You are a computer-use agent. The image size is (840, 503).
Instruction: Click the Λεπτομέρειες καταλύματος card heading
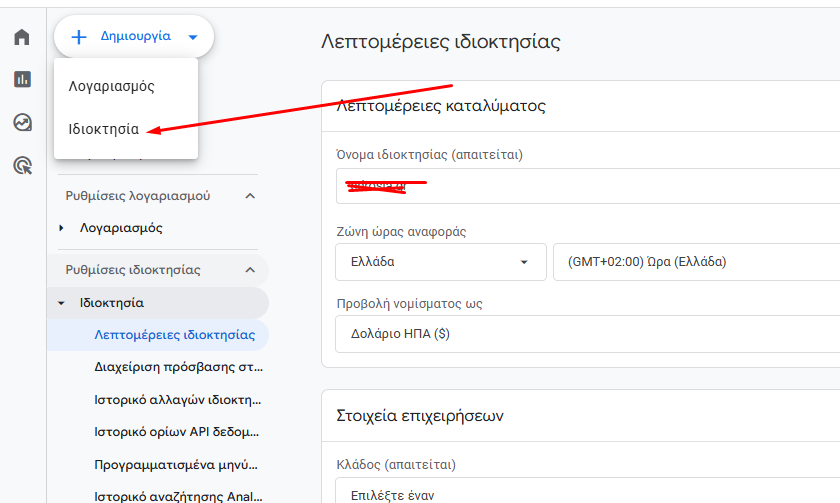tap(440, 106)
